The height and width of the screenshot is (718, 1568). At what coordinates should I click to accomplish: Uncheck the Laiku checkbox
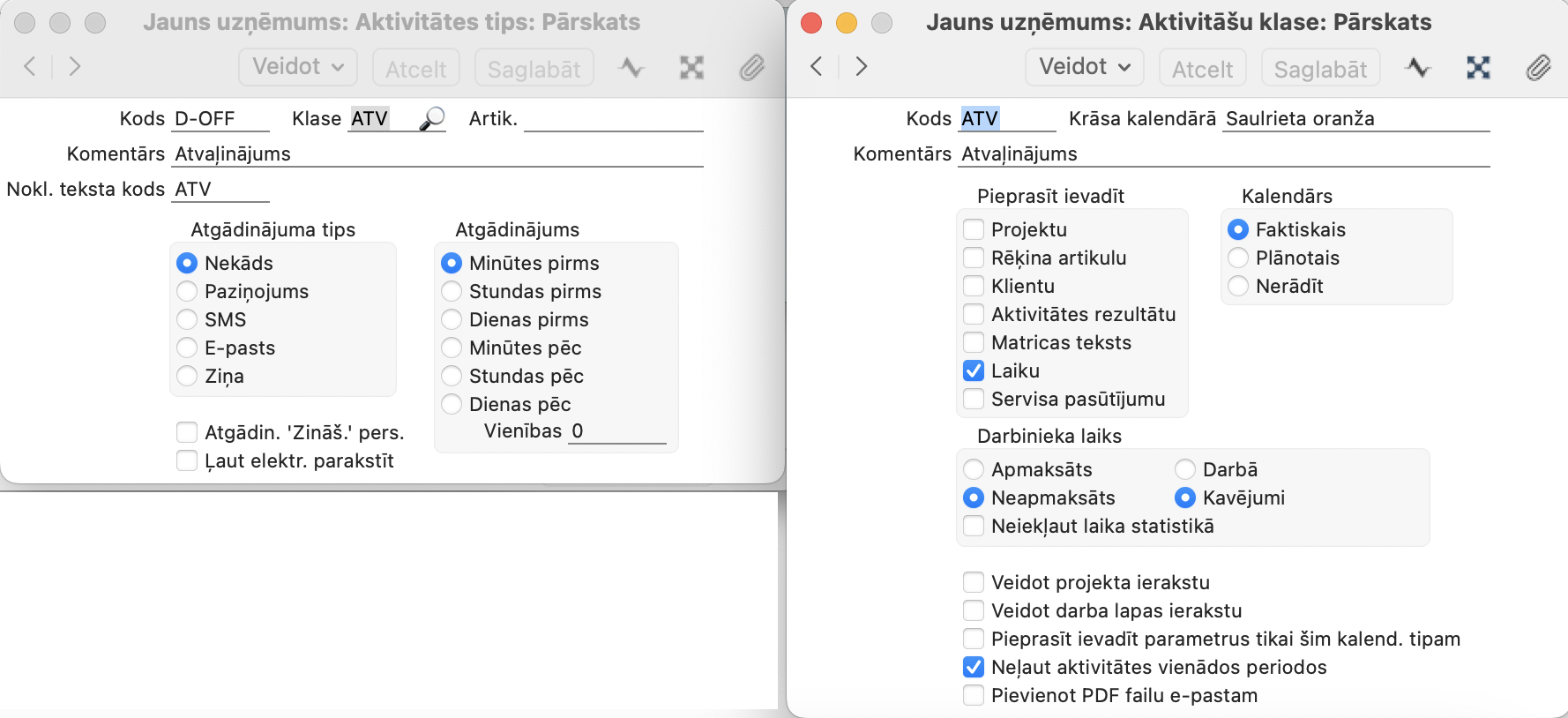[974, 370]
